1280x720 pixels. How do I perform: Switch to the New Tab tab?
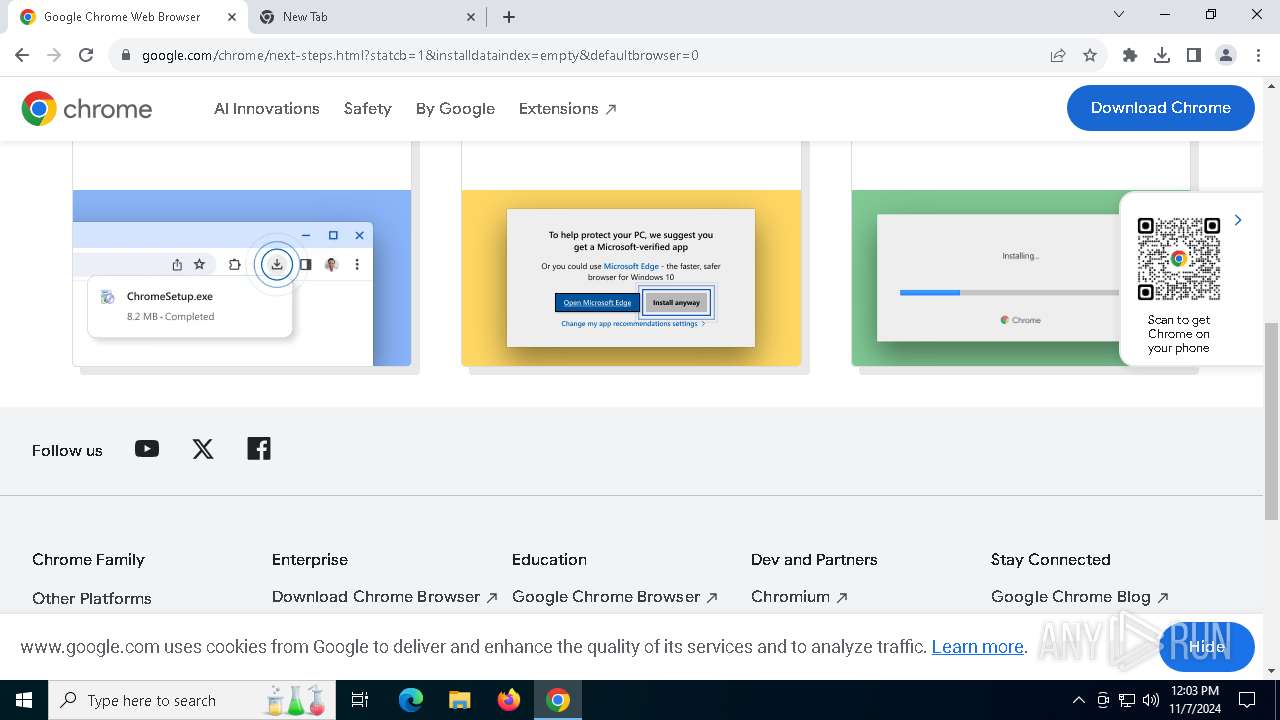tap(366, 17)
